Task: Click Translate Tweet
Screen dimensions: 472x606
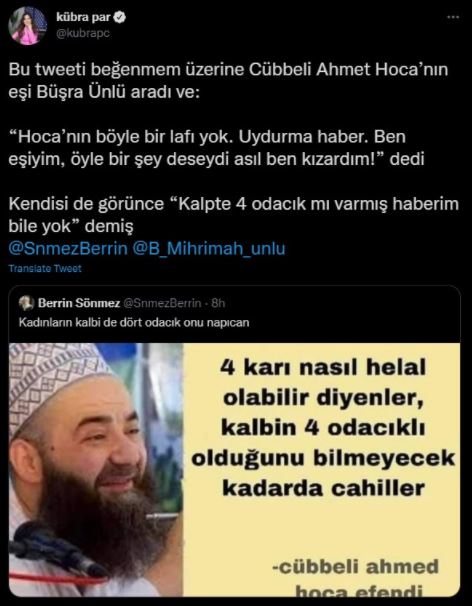Action: [x=45, y=269]
